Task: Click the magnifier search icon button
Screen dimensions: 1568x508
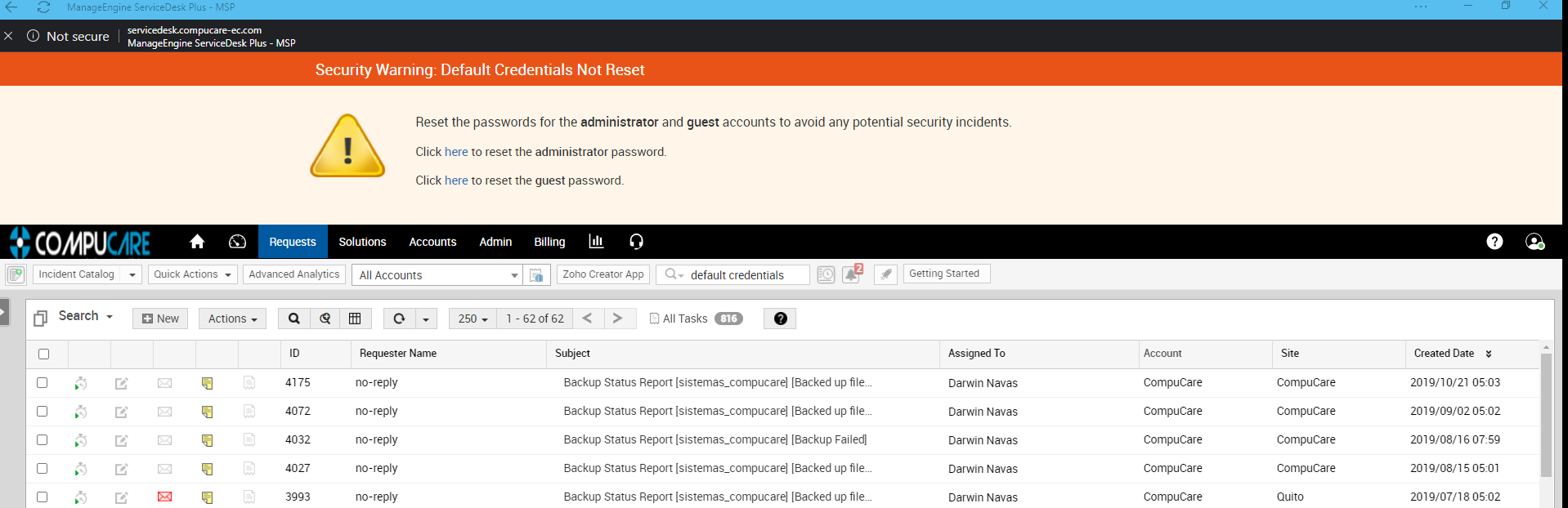Action: (294, 319)
